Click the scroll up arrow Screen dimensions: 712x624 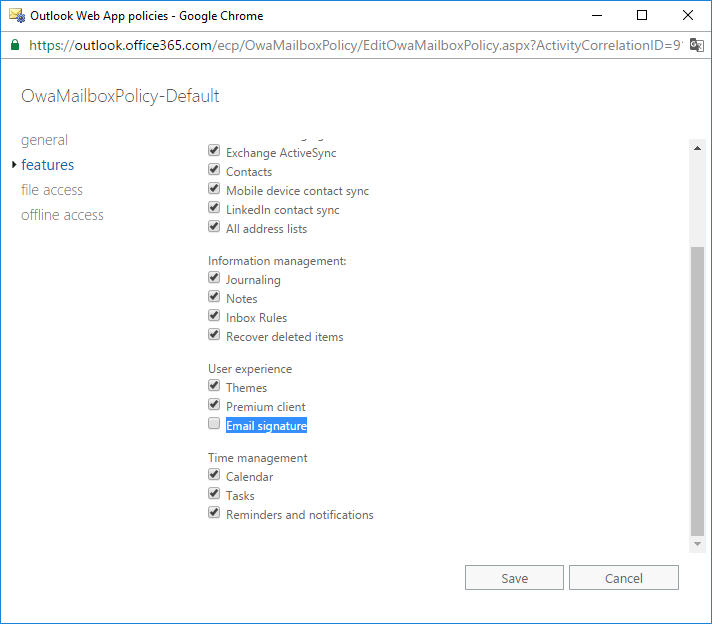click(x=697, y=147)
